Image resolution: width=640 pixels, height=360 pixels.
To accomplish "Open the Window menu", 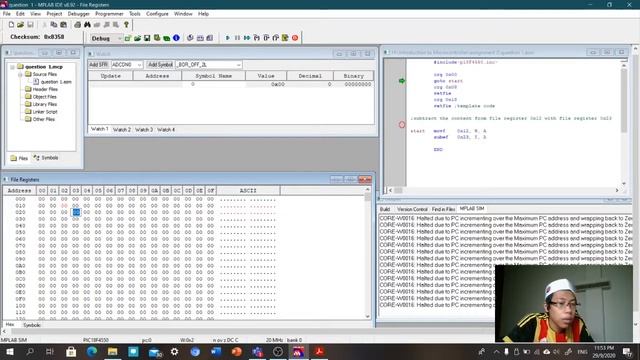I will tap(183, 14).
